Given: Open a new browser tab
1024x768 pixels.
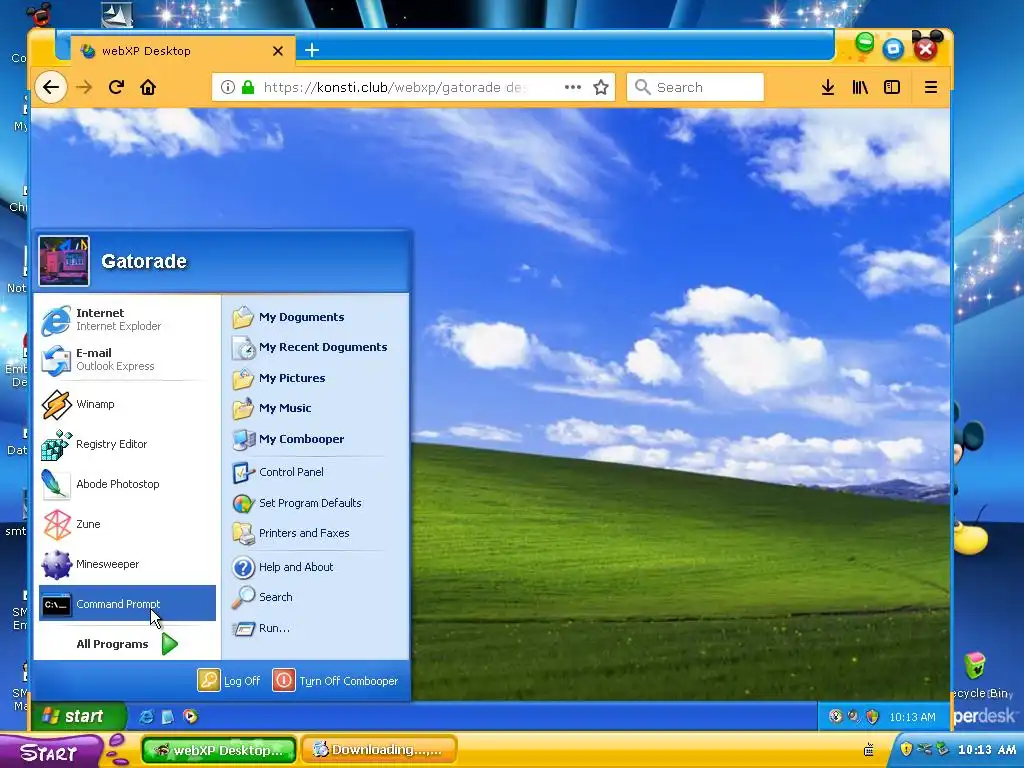Looking at the screenshot, I should click(x=312, y=50).
